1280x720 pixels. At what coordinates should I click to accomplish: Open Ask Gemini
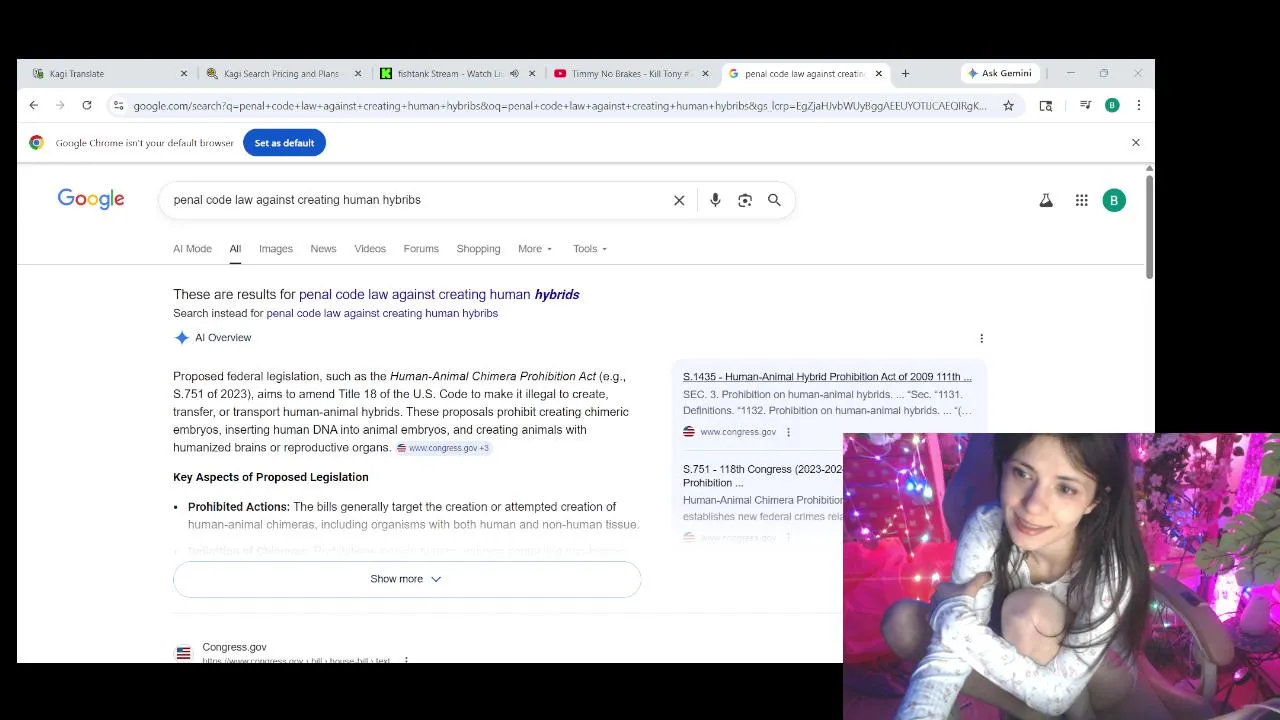[999, 73]
